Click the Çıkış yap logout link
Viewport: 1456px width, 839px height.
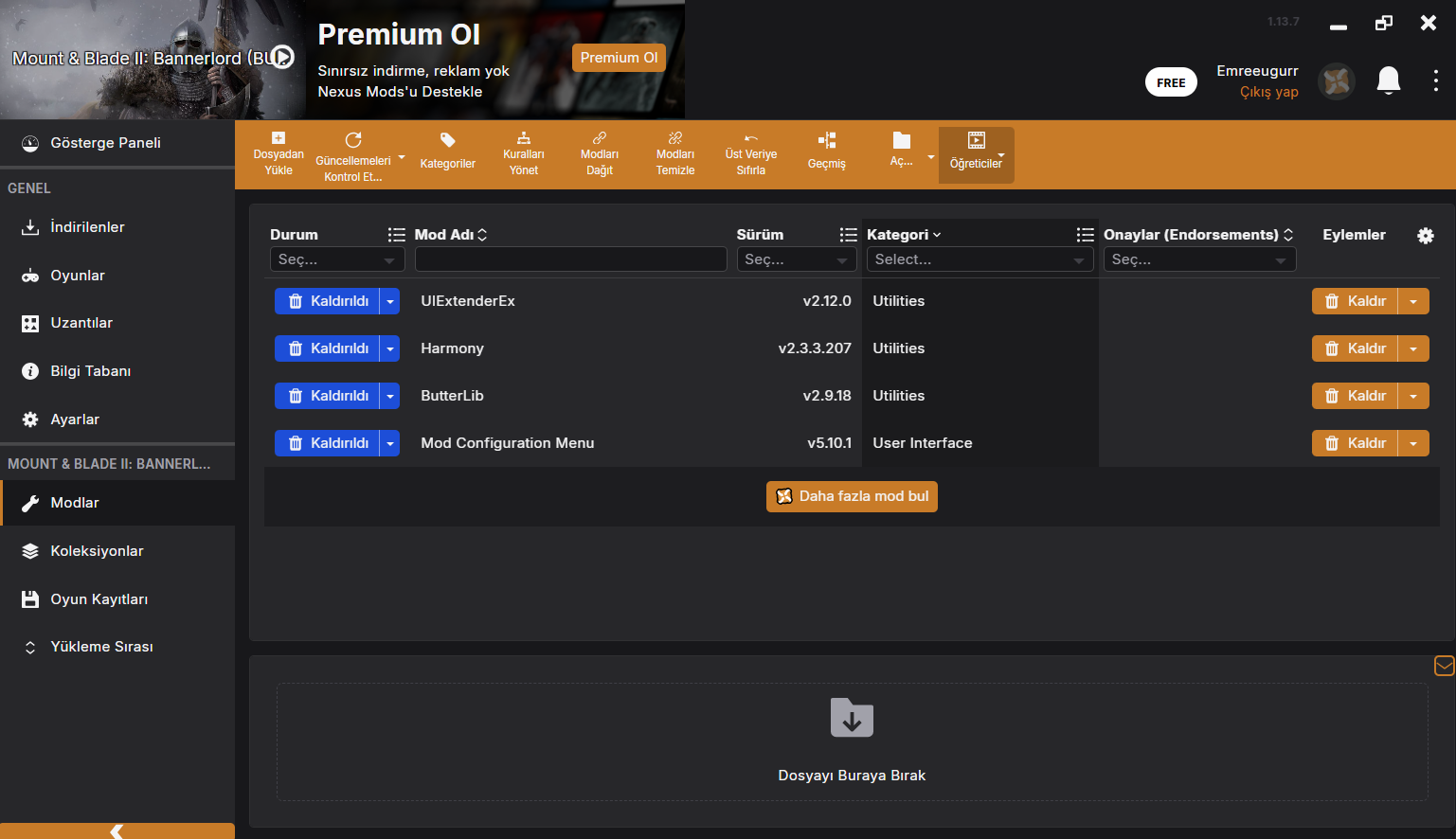(1268, 92)
